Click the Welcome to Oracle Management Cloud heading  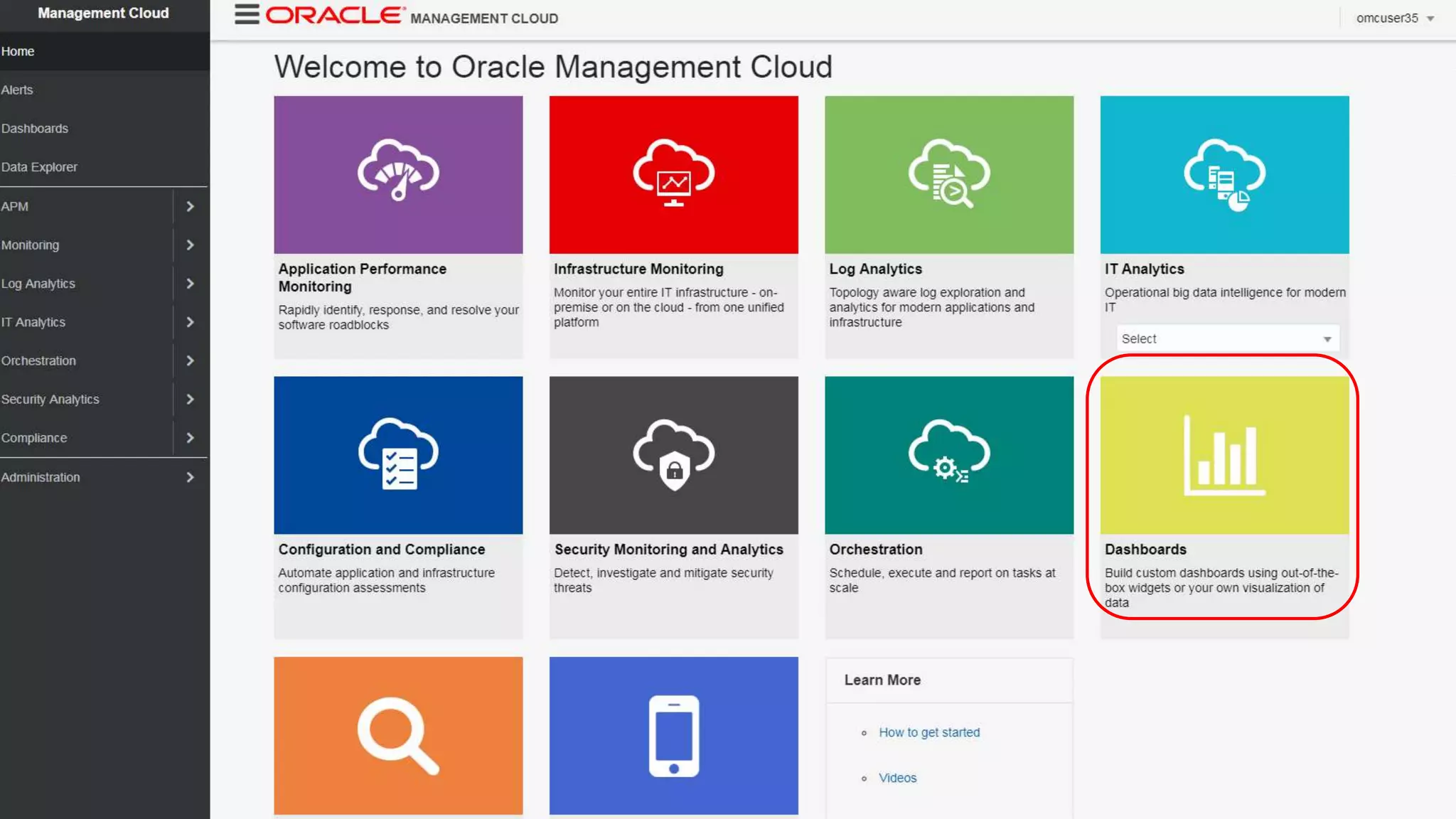click(553, 67)
